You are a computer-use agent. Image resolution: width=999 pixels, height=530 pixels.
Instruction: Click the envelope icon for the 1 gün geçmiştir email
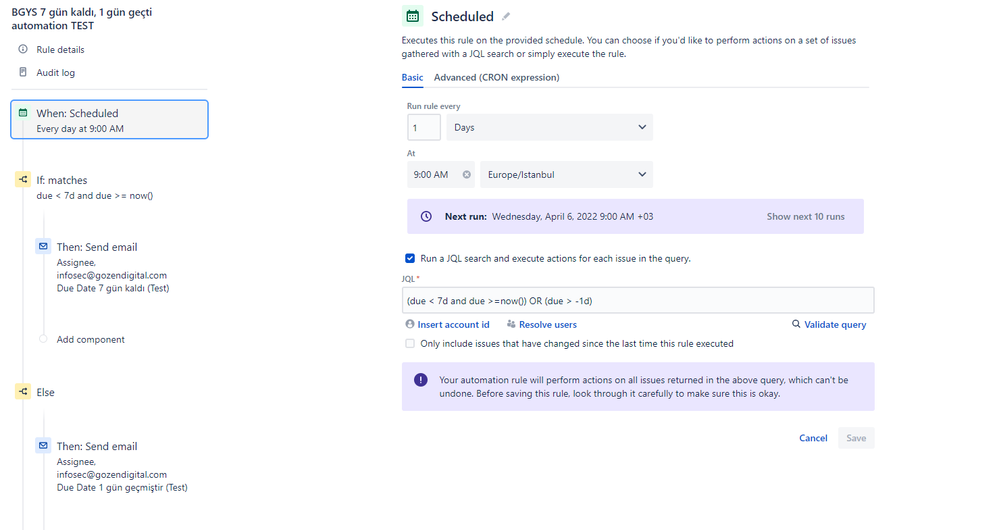coord(43,445)
